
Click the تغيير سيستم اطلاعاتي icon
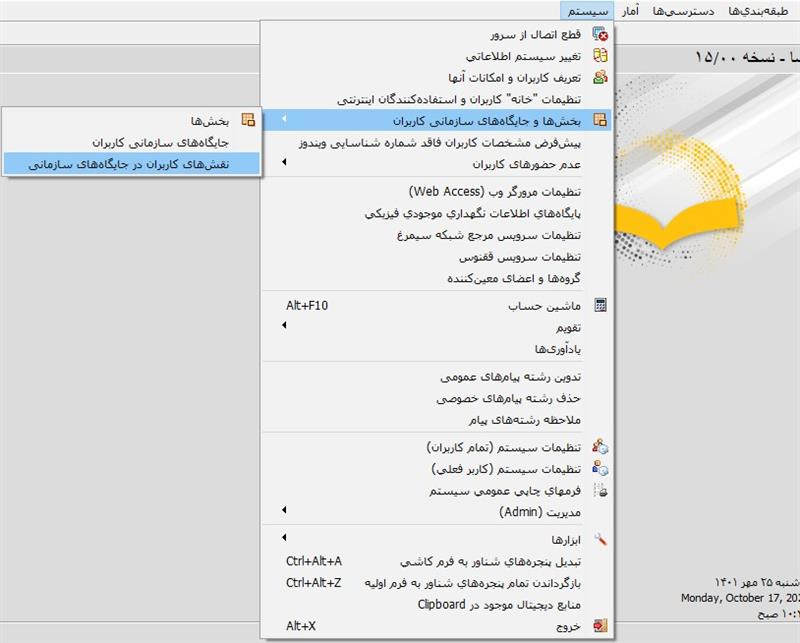point(600,55)
